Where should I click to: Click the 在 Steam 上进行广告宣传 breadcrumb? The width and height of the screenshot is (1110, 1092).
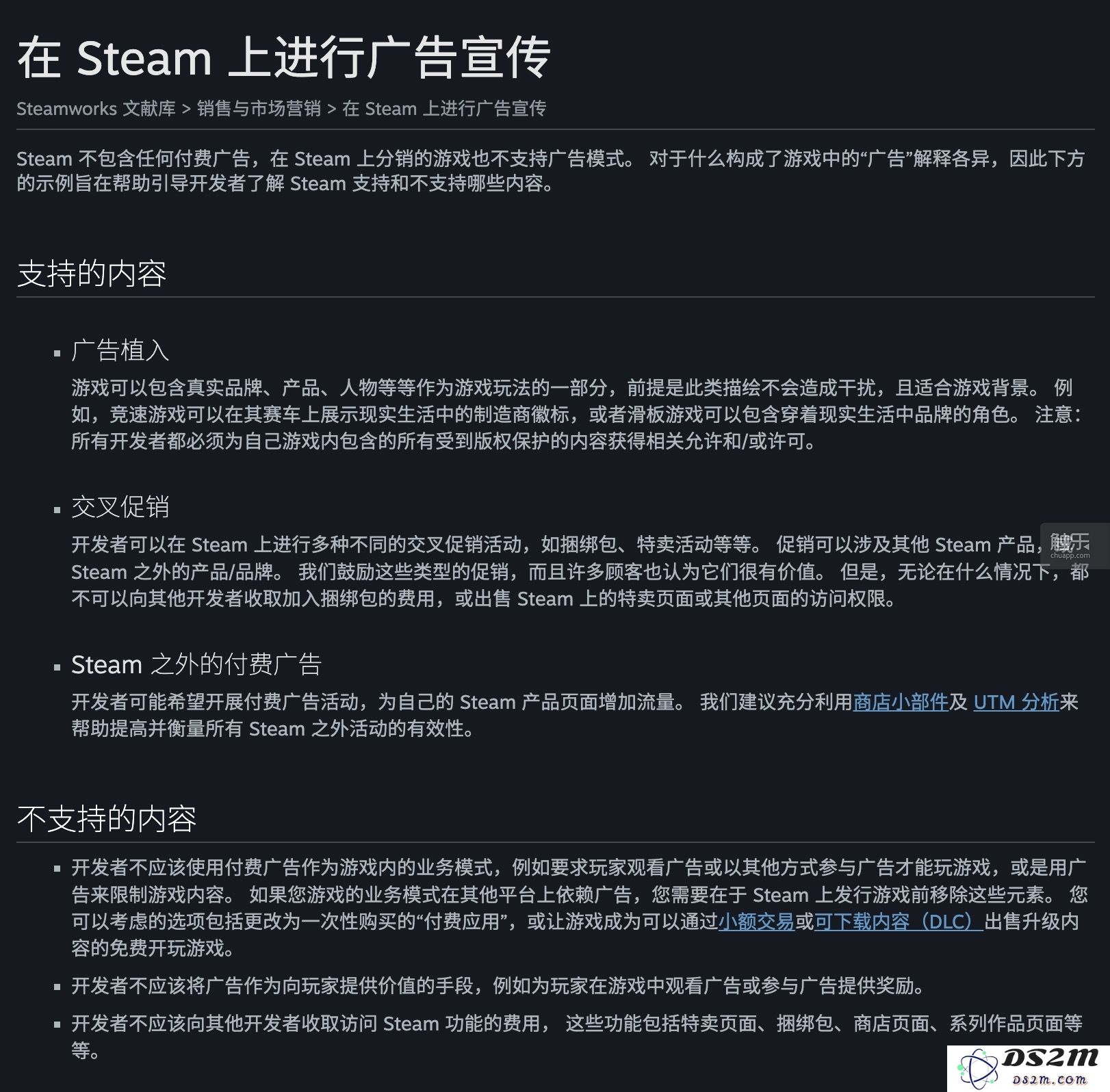coord(443,108)
